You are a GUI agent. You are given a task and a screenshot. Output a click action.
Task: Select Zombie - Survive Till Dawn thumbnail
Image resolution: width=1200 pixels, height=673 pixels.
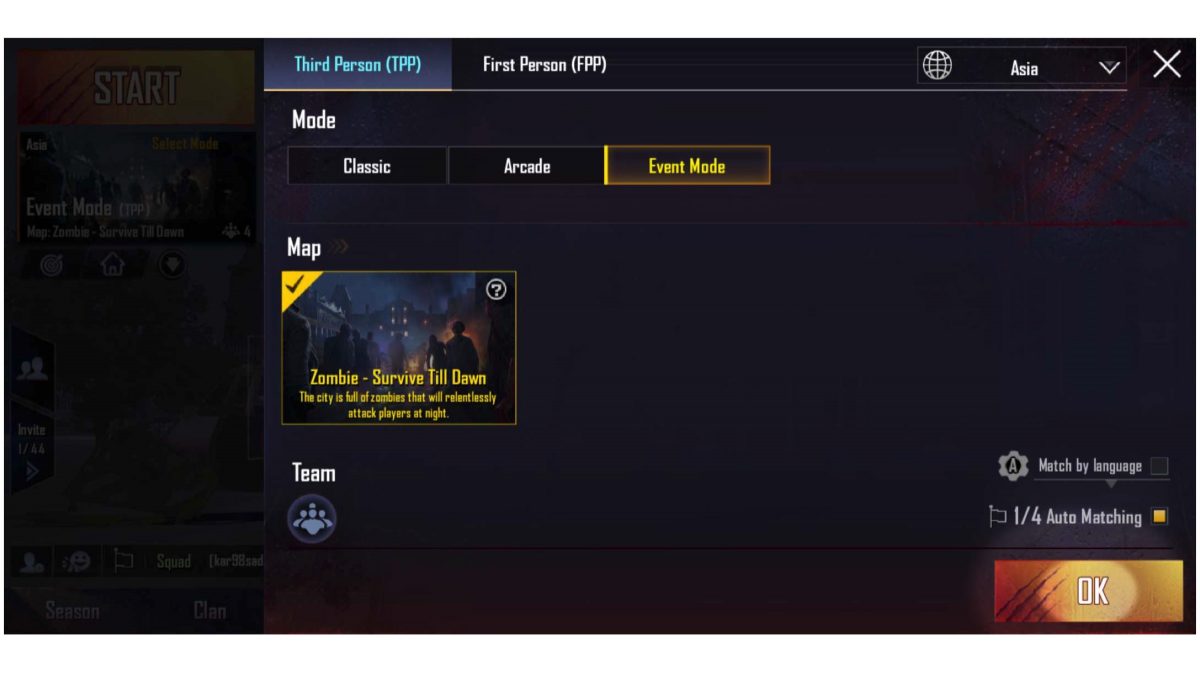pyautogui.click(x=399, y=348)
